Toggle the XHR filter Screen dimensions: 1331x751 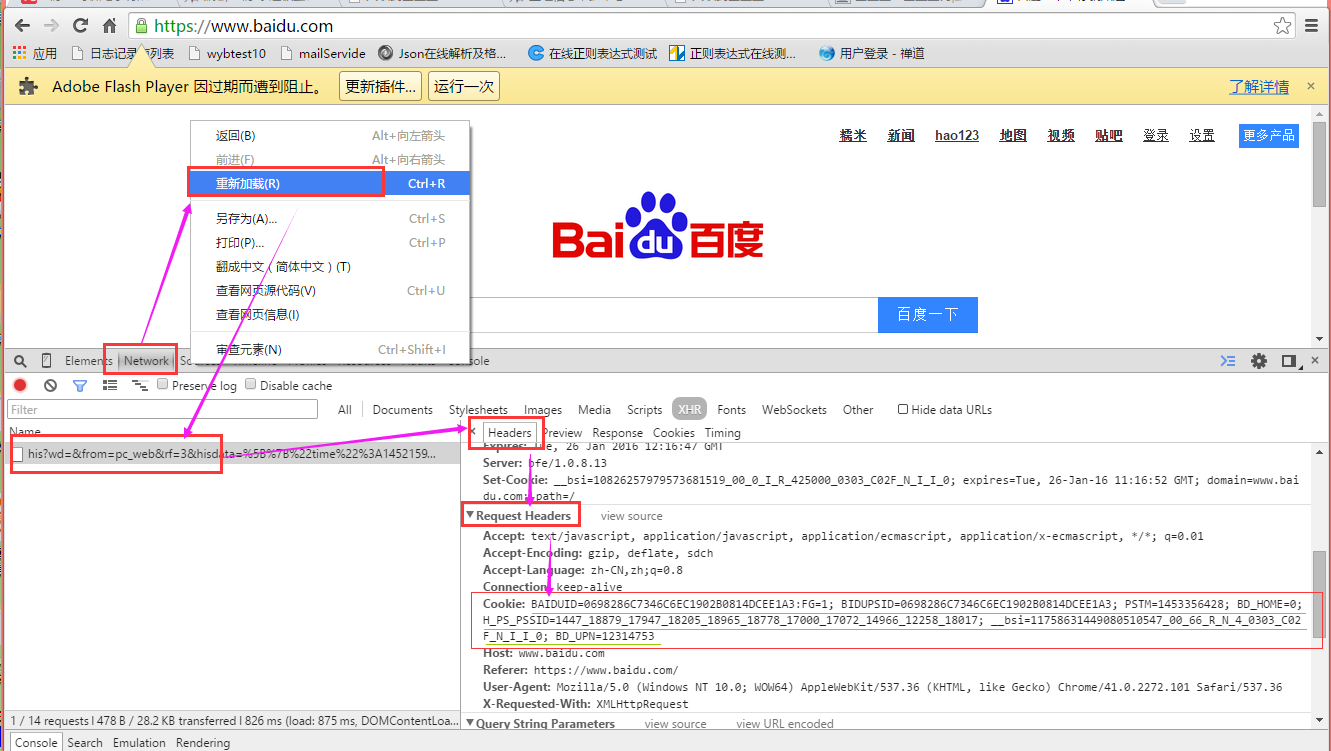tap(689, 409)
